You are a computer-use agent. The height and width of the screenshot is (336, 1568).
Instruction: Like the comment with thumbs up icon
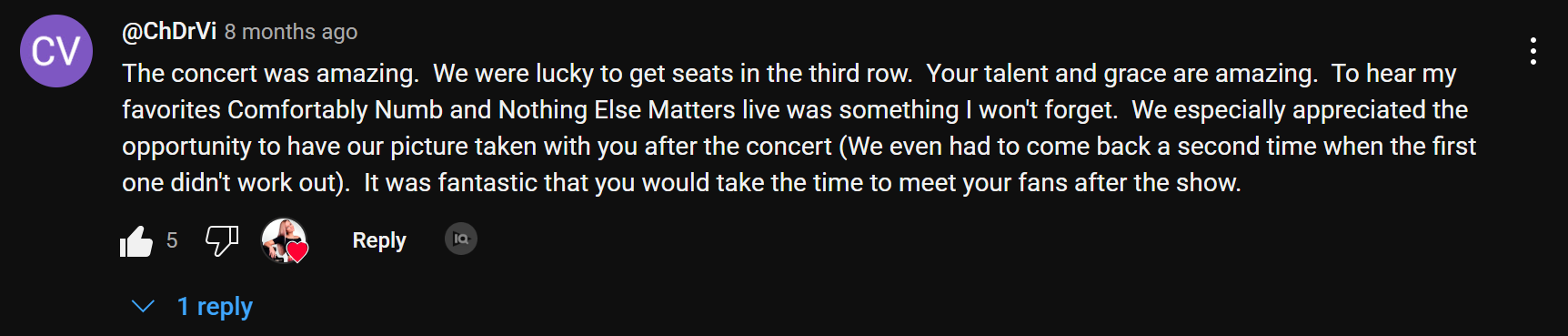[136, 241]
